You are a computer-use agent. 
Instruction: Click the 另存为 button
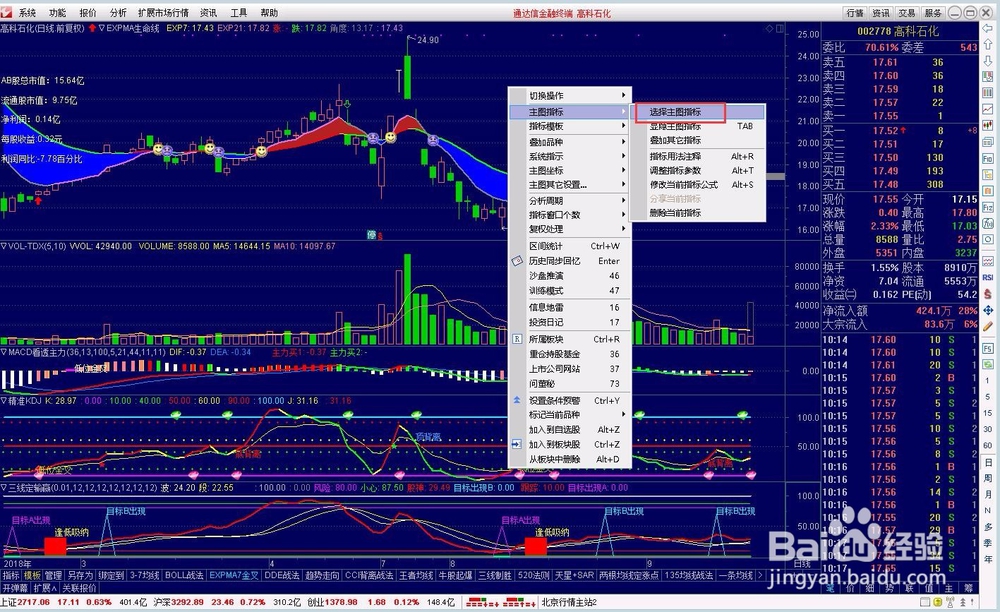tap(80, 575)
